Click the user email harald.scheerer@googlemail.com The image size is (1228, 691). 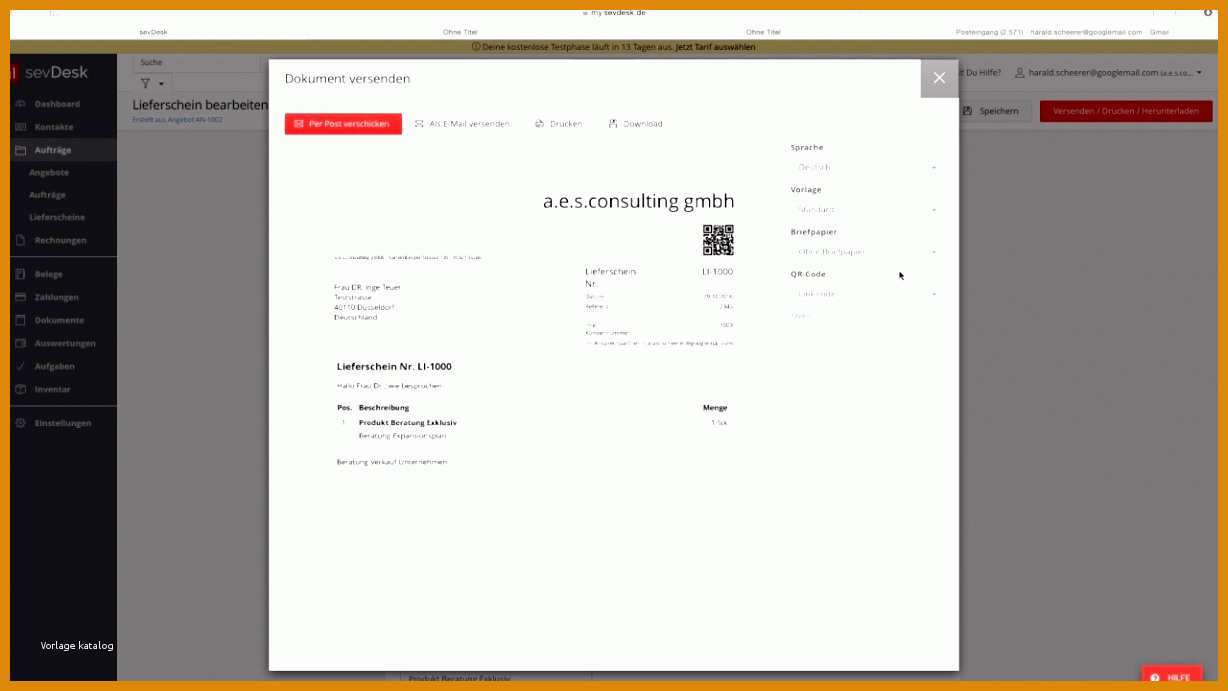pos(1093,73)
